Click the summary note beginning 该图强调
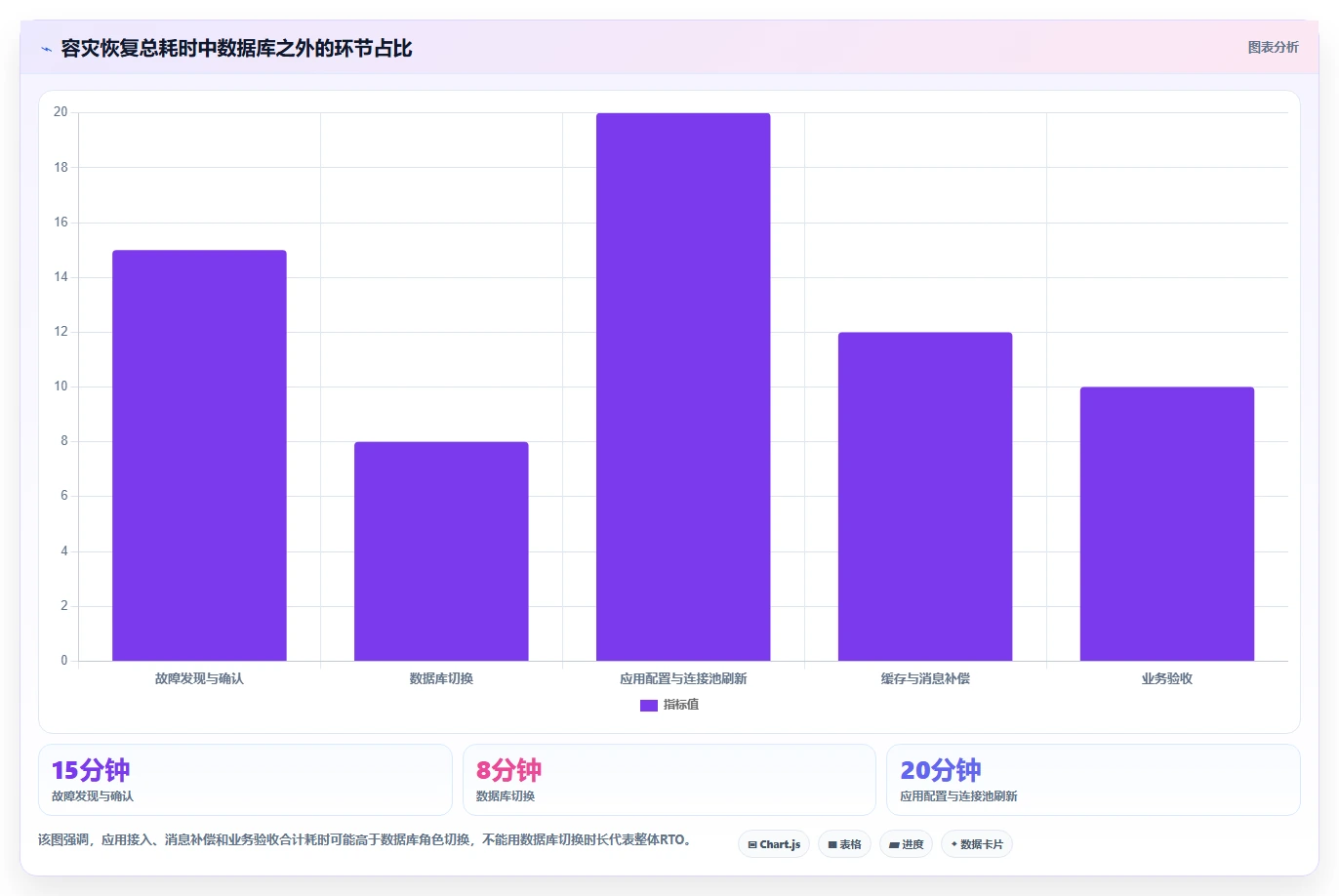This screenshot has width=1339, height=896. (x=366, y=839)
